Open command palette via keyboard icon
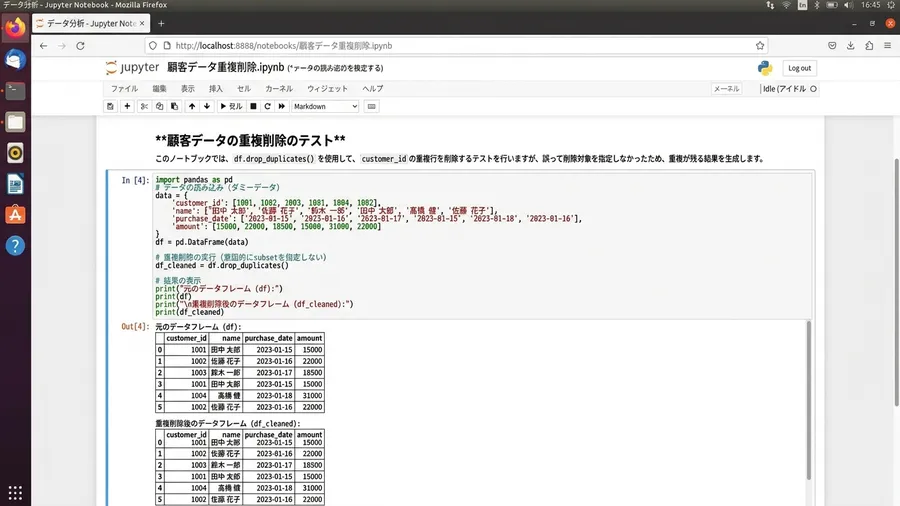This screenshot has width=900, height=506. (x=371, y=106)
